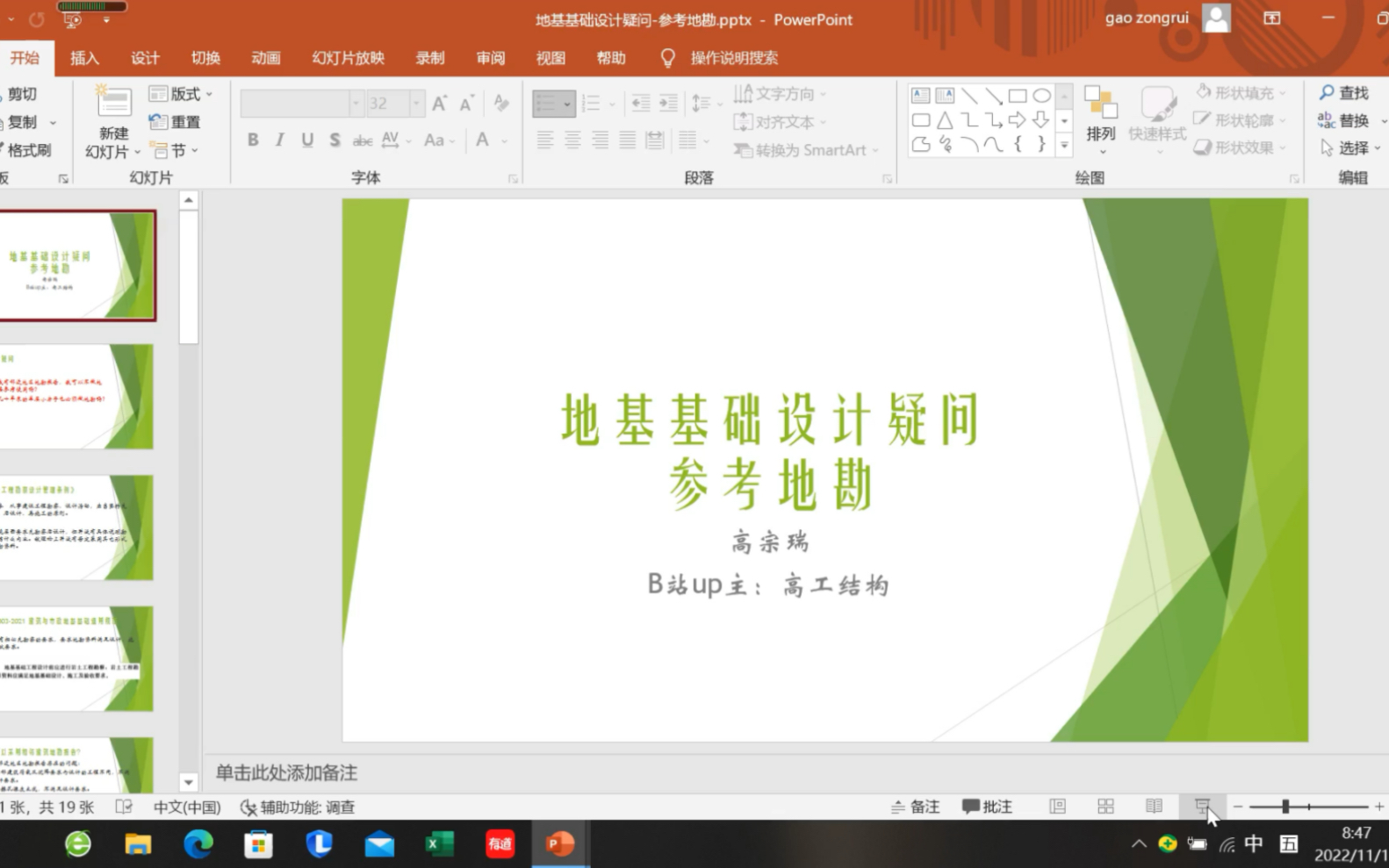Click Replace (替换) button
This screenshot has height=868, width=1389.
click(1344, 120)
